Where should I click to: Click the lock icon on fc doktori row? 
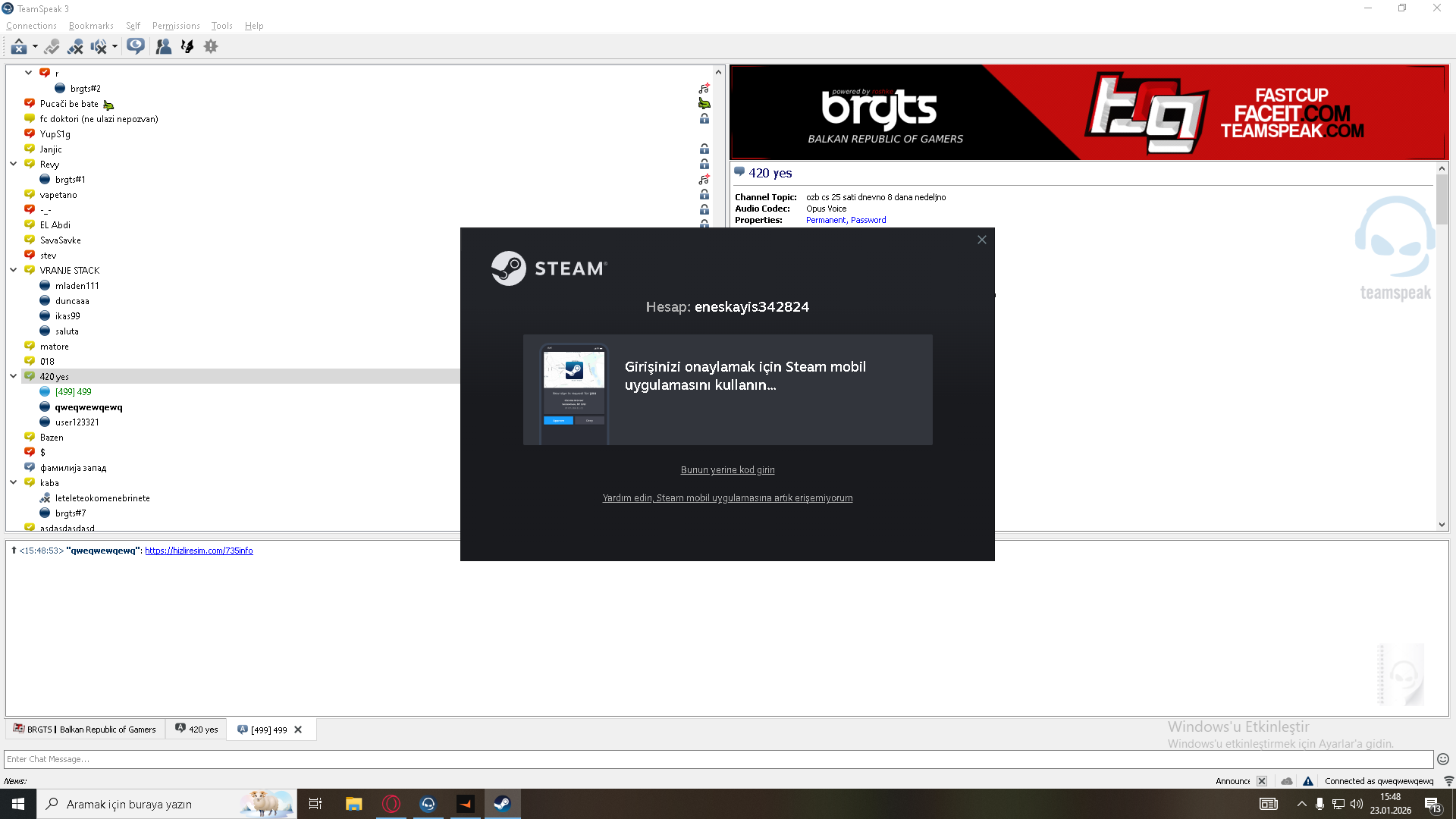(x=704, y=119)
